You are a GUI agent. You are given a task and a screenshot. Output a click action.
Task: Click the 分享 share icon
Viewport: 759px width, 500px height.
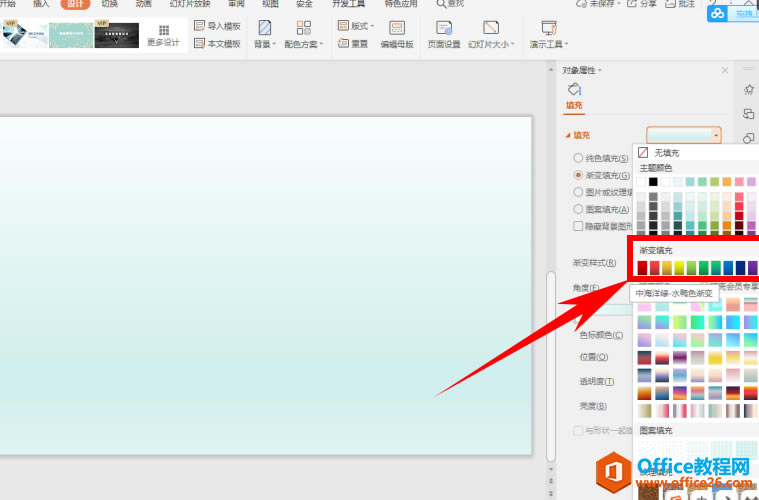click(632, 4)
